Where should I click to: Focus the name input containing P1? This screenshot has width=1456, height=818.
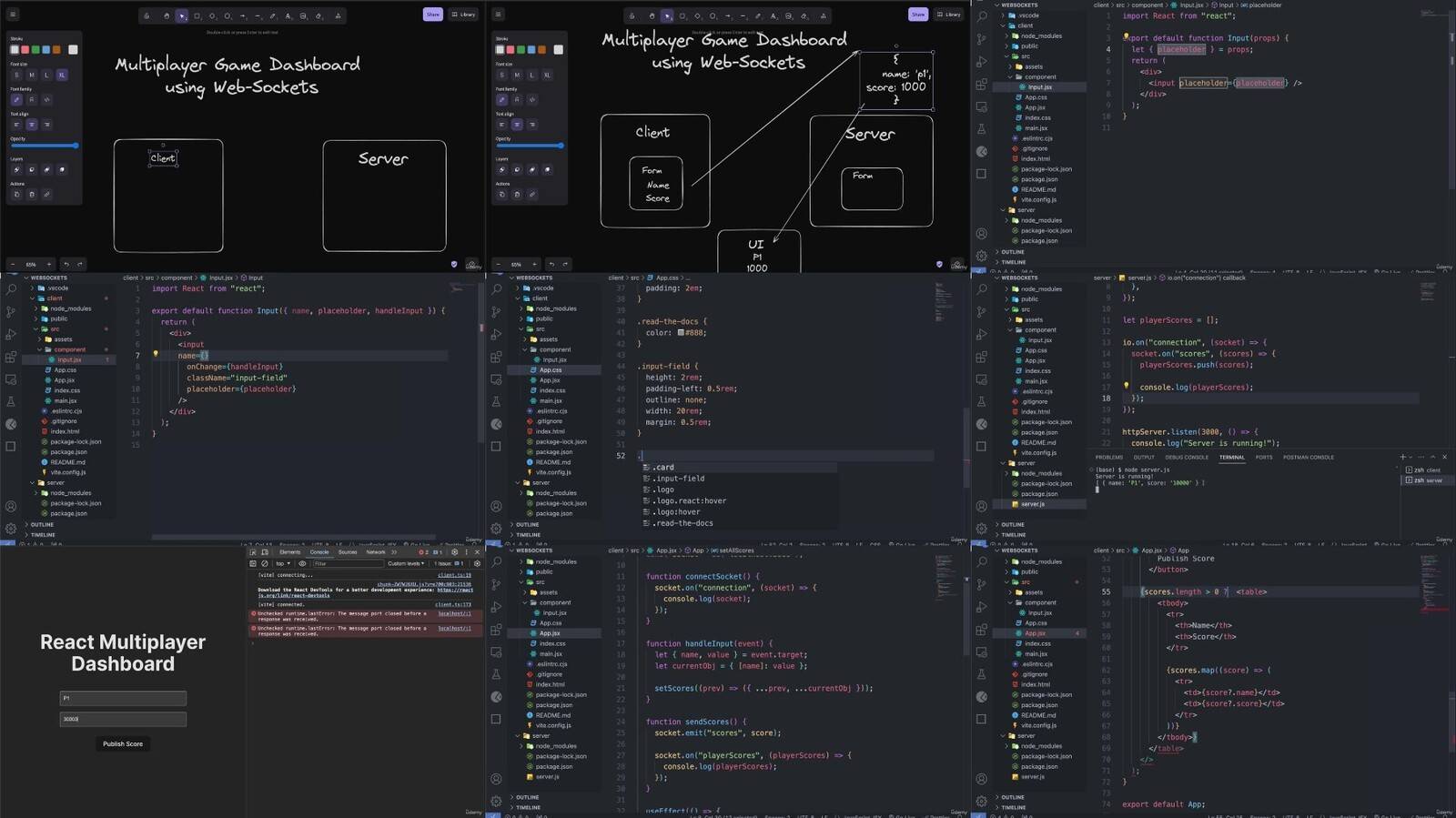click(x=123, y=698)
